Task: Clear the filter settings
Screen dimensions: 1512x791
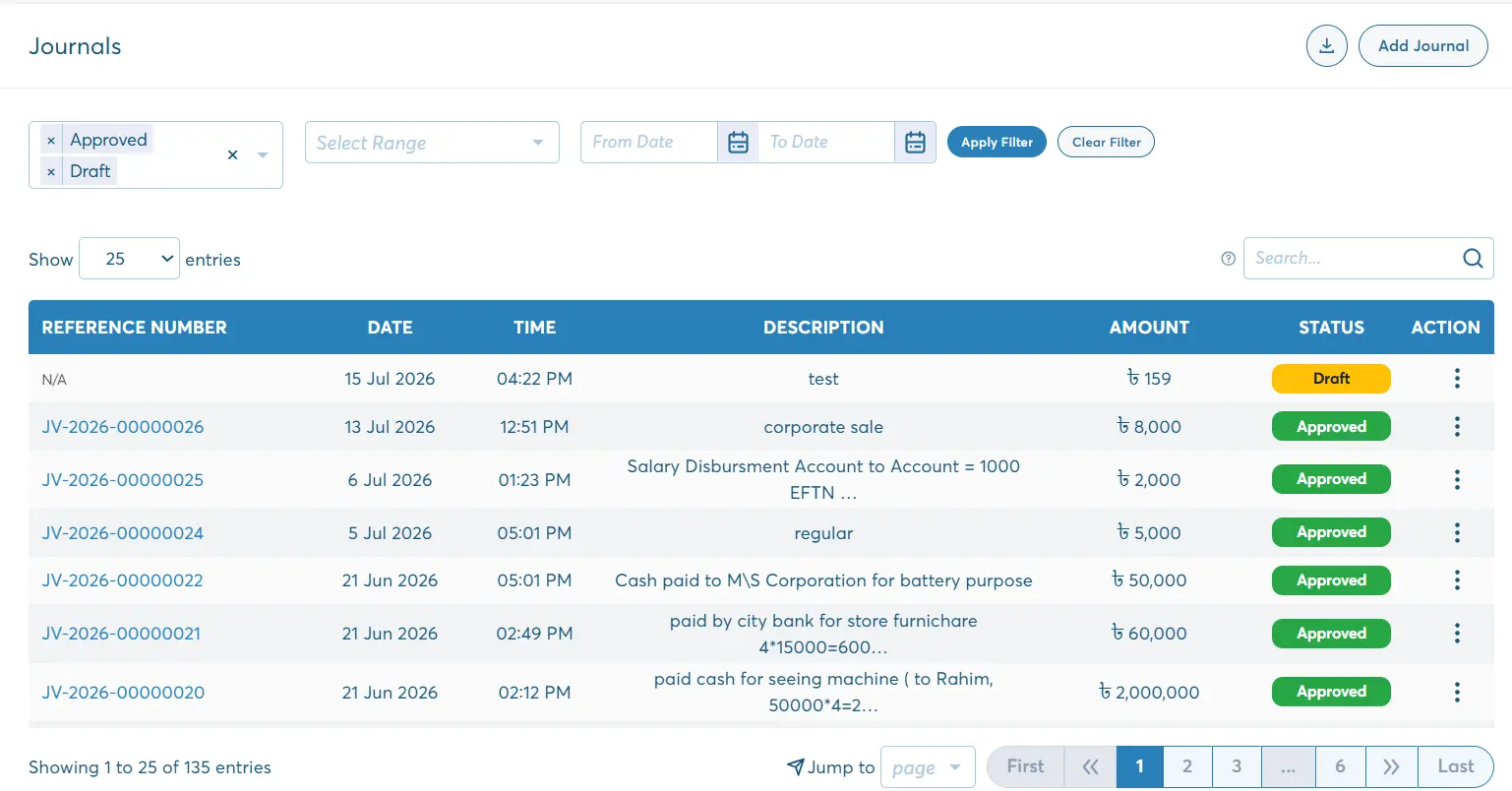Action: (1106, 142)
